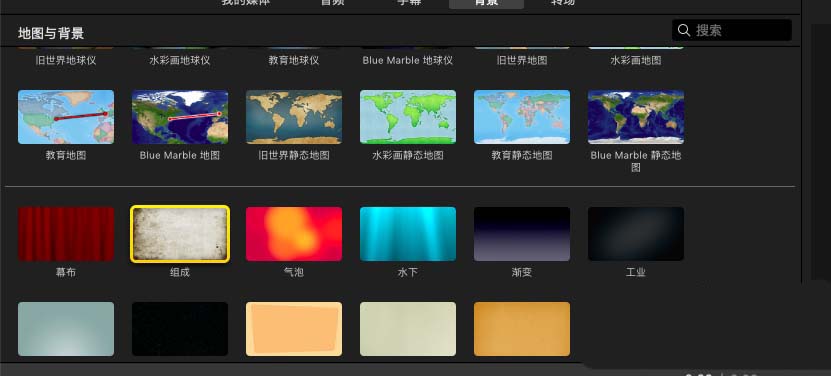
Task: Choose the 水彩画静态地图 thumbnail
Action: pyautogui.click(x=408, y=117)
